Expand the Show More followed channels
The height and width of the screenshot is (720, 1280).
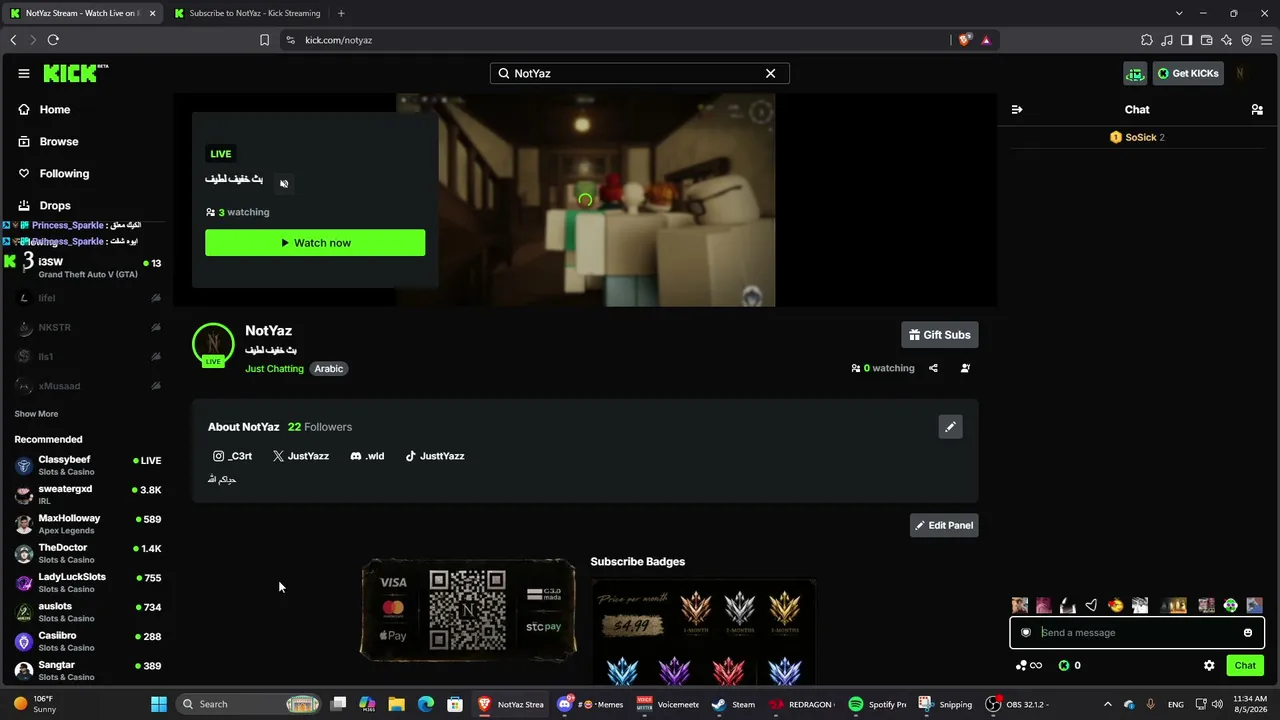[x=36, y=414]
